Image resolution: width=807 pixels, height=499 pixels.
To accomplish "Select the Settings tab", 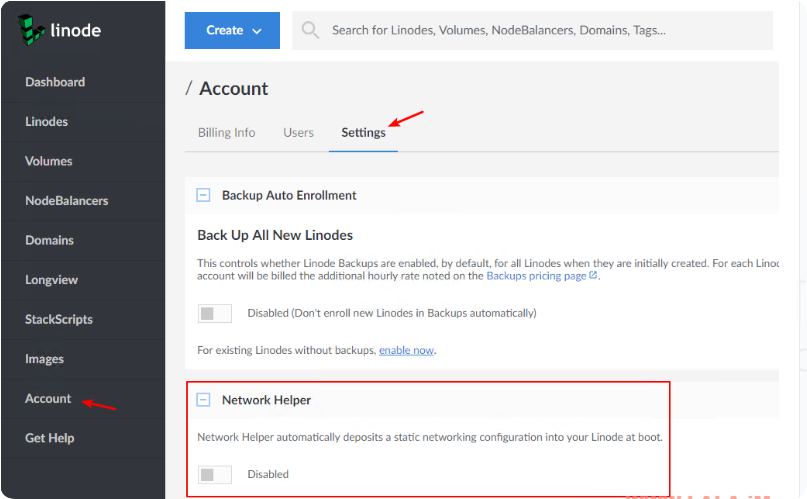I will (363, 133).
